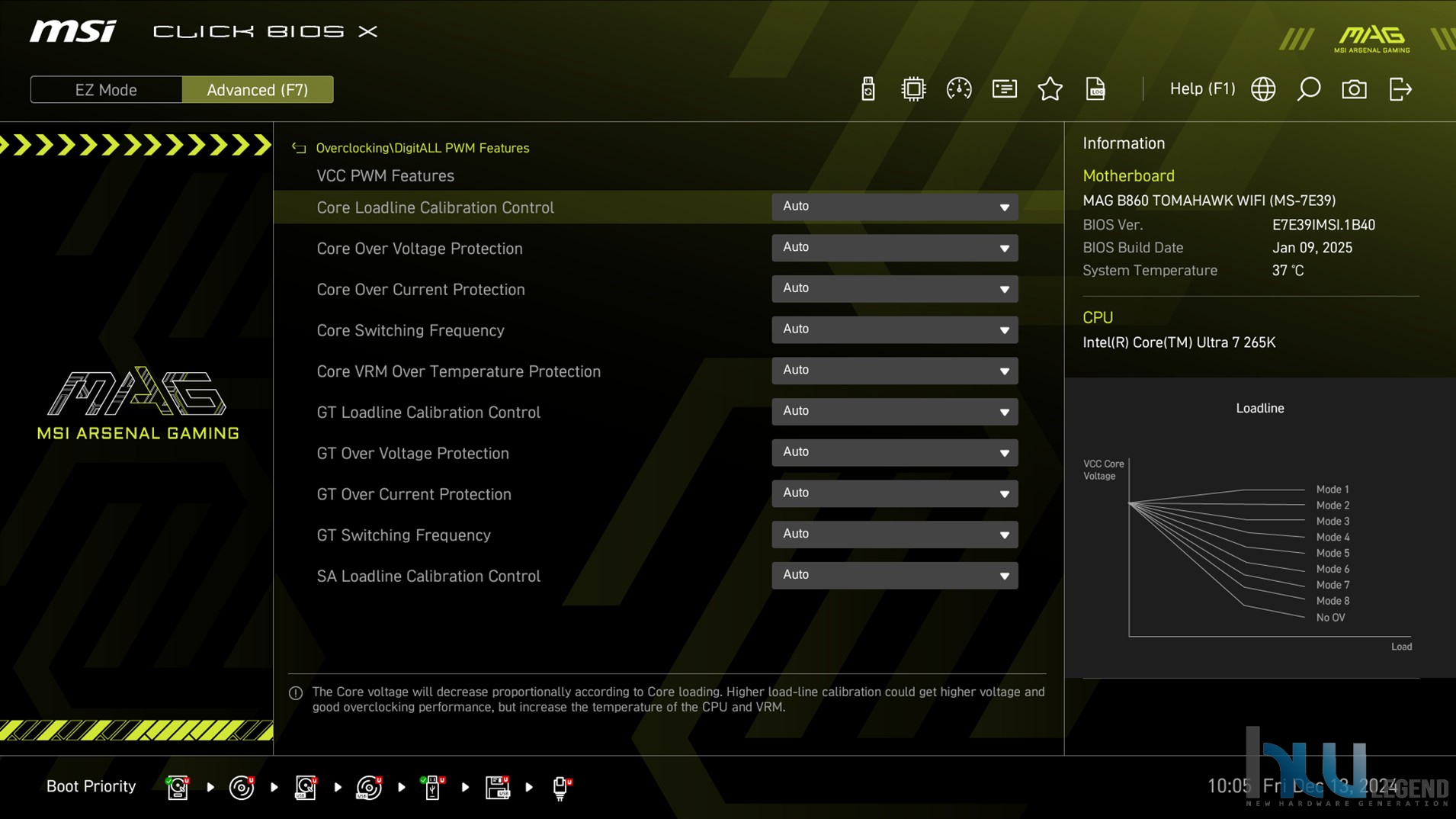Open the search magnifier icon
Viewport: 1456px width, 819px height.
point(1308,89)
